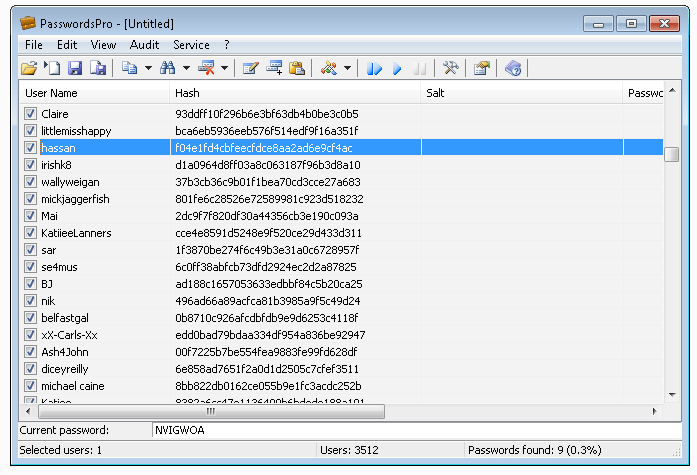697x475 pixels.
Task: Click the Open file folder toolbar icon
Action: [29, 68]
